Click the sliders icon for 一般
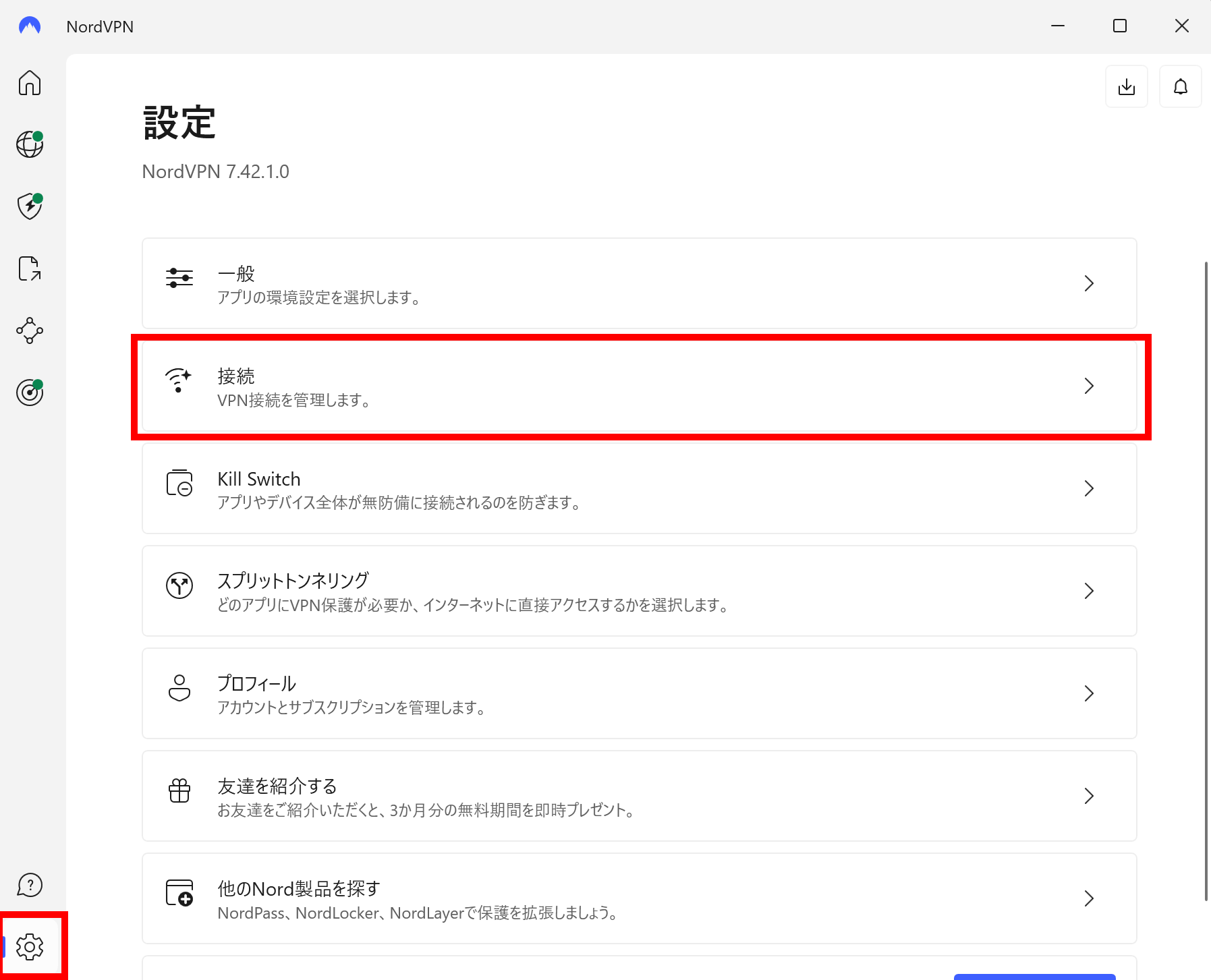 click(179, 278)
